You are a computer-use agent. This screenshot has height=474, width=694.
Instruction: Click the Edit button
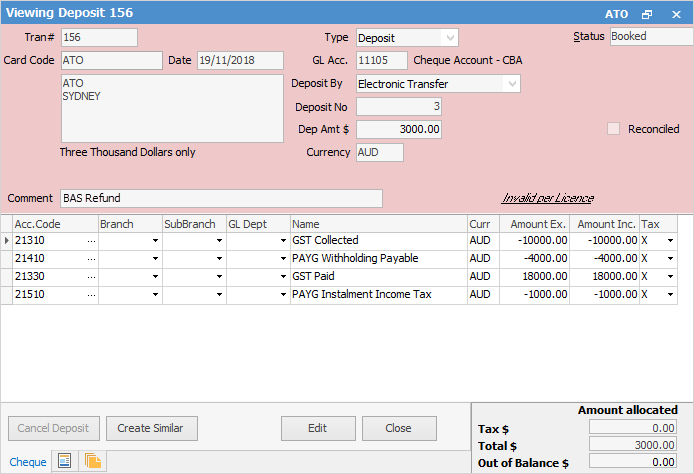(318, 428)
